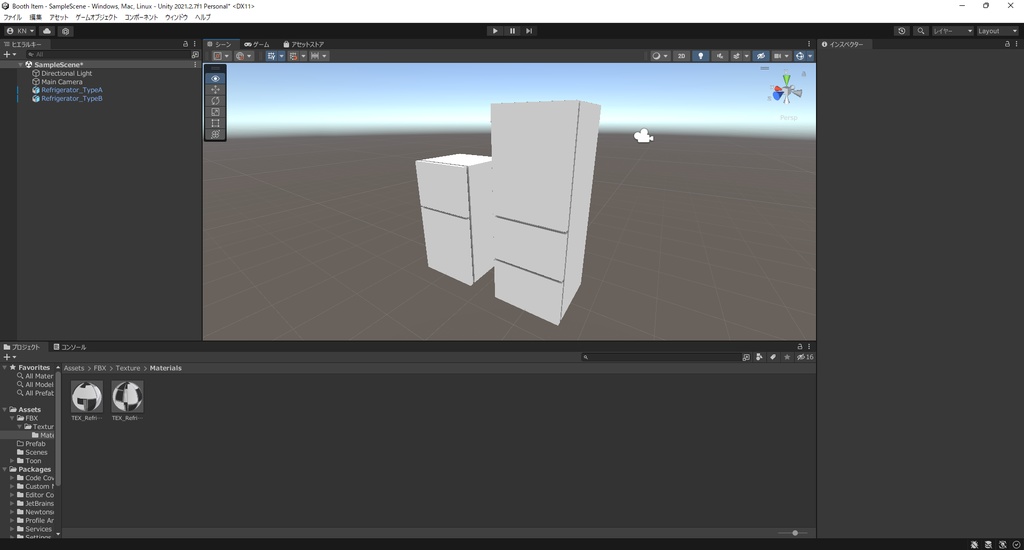
Task: Collapse the SampleScene expander arrow
Action: point(20,65)
